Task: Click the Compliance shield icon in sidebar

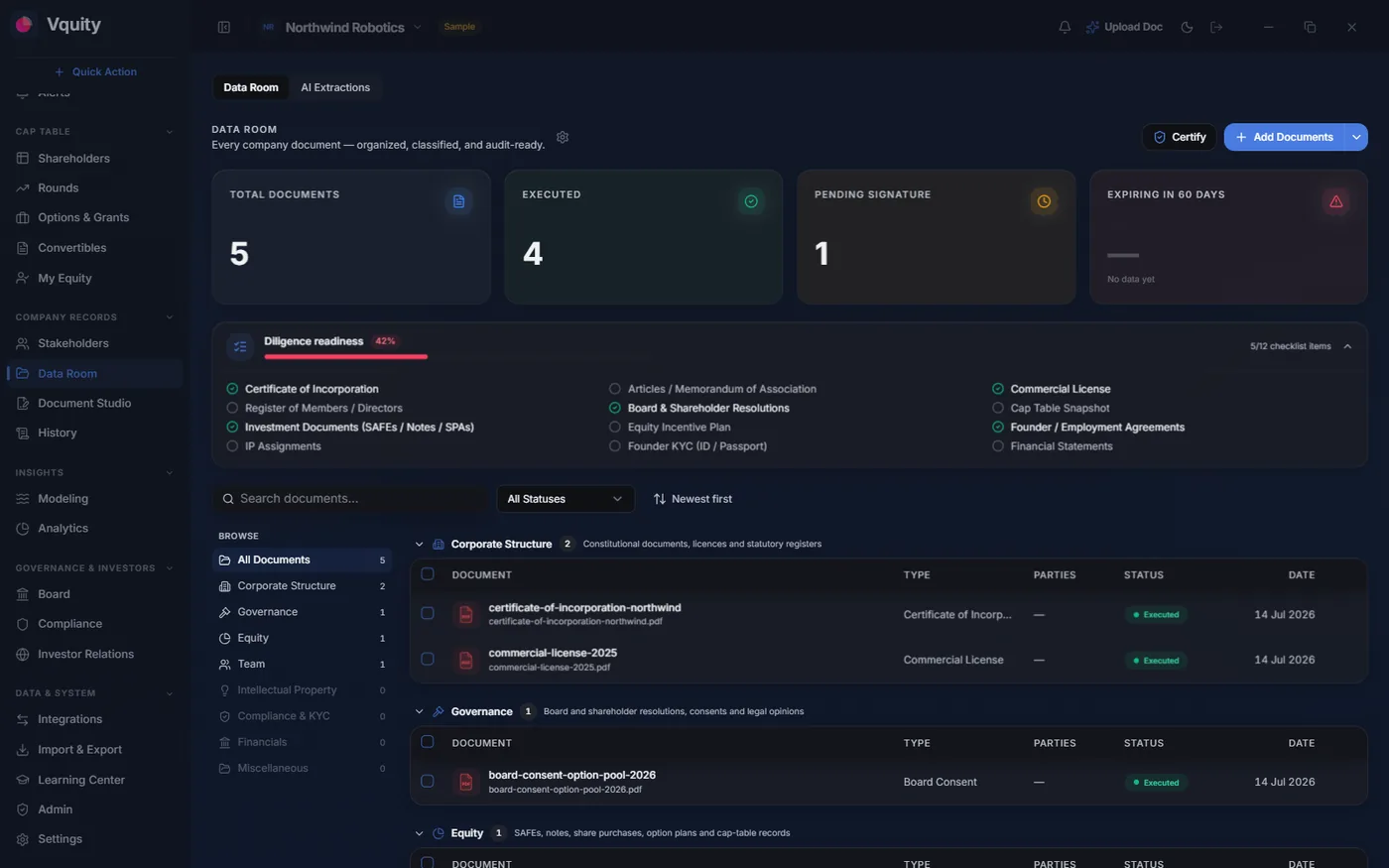Action: pyautogui.click(x=23, y=624)
